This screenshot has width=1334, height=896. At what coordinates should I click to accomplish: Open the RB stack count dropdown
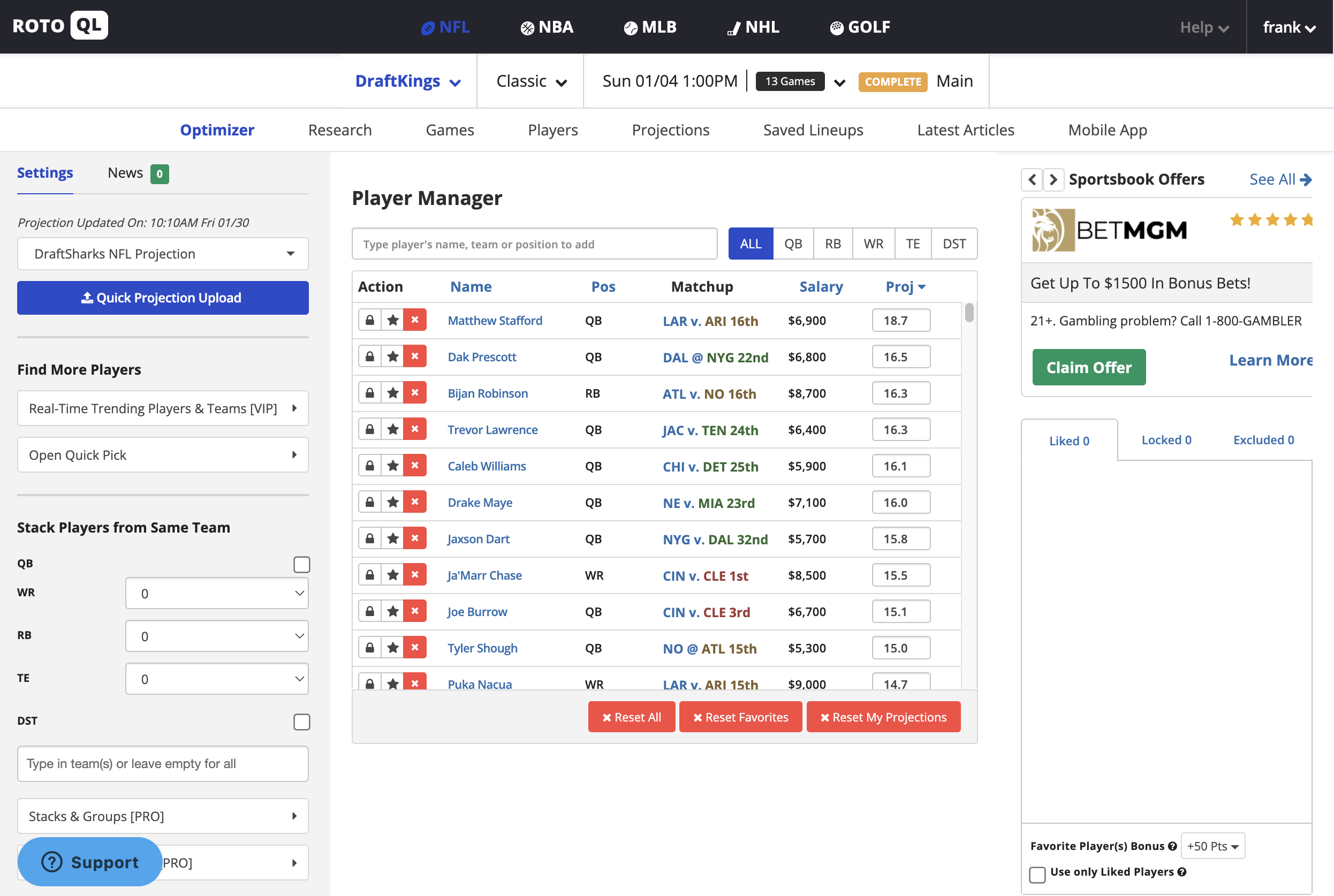tap(217, 636)
